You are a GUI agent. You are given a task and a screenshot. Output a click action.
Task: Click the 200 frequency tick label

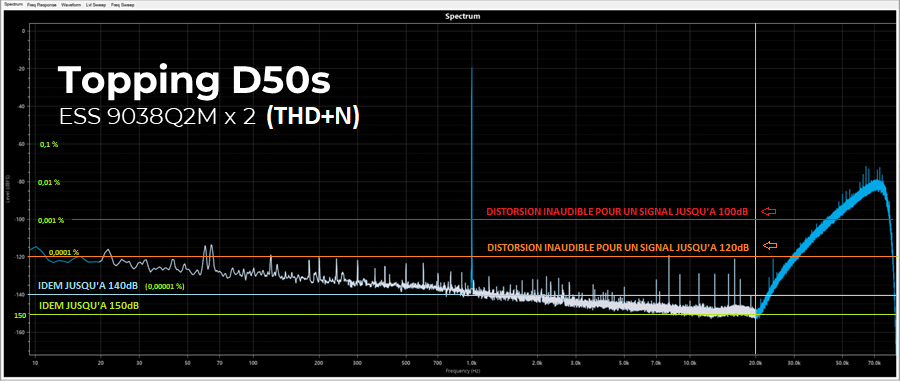point(319,364)
